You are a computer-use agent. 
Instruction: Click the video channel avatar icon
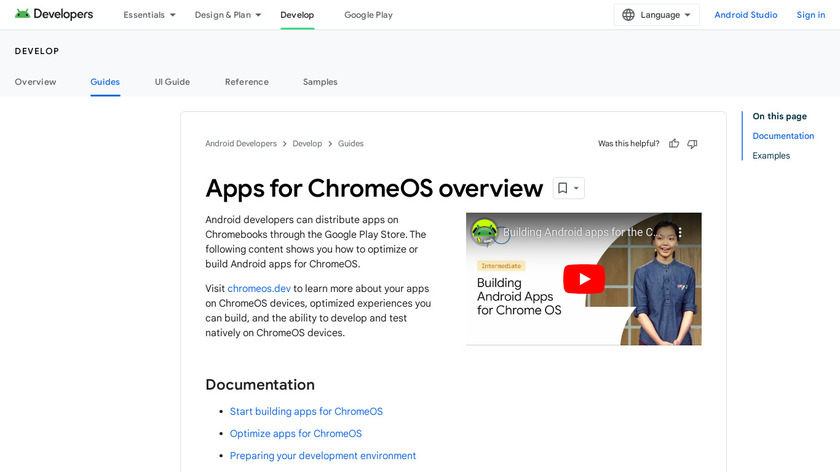point(485,232)
